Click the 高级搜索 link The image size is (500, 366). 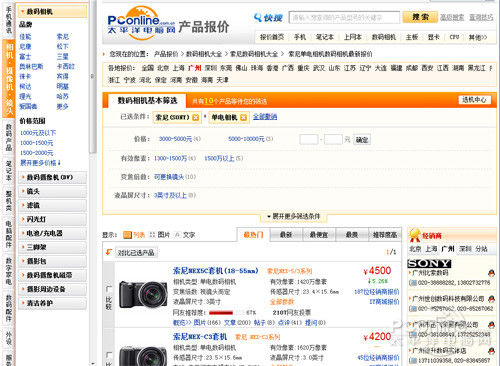click(452, 17)
